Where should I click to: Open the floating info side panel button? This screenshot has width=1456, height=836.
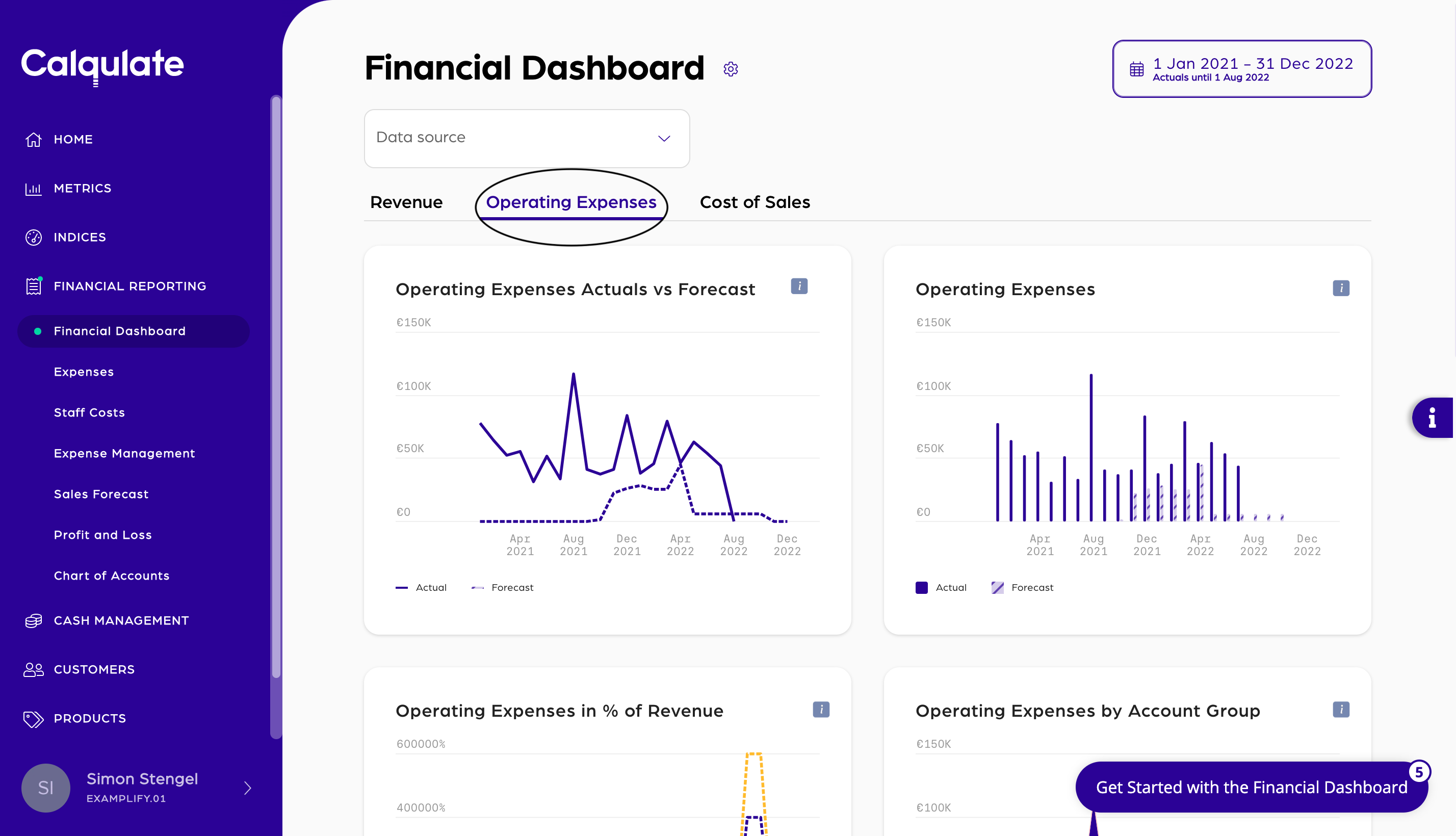(1432, 417)
